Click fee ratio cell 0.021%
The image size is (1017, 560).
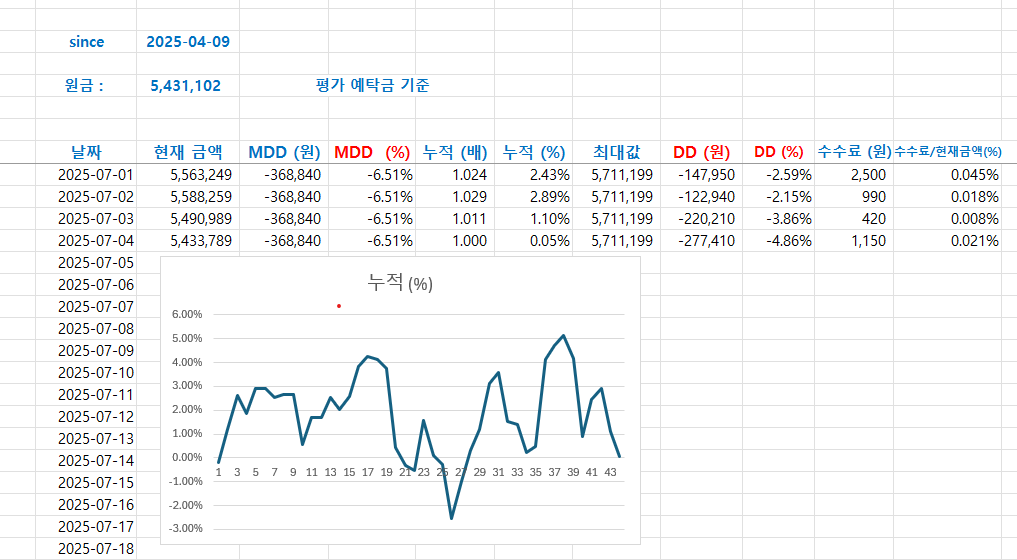coord(948,241)
